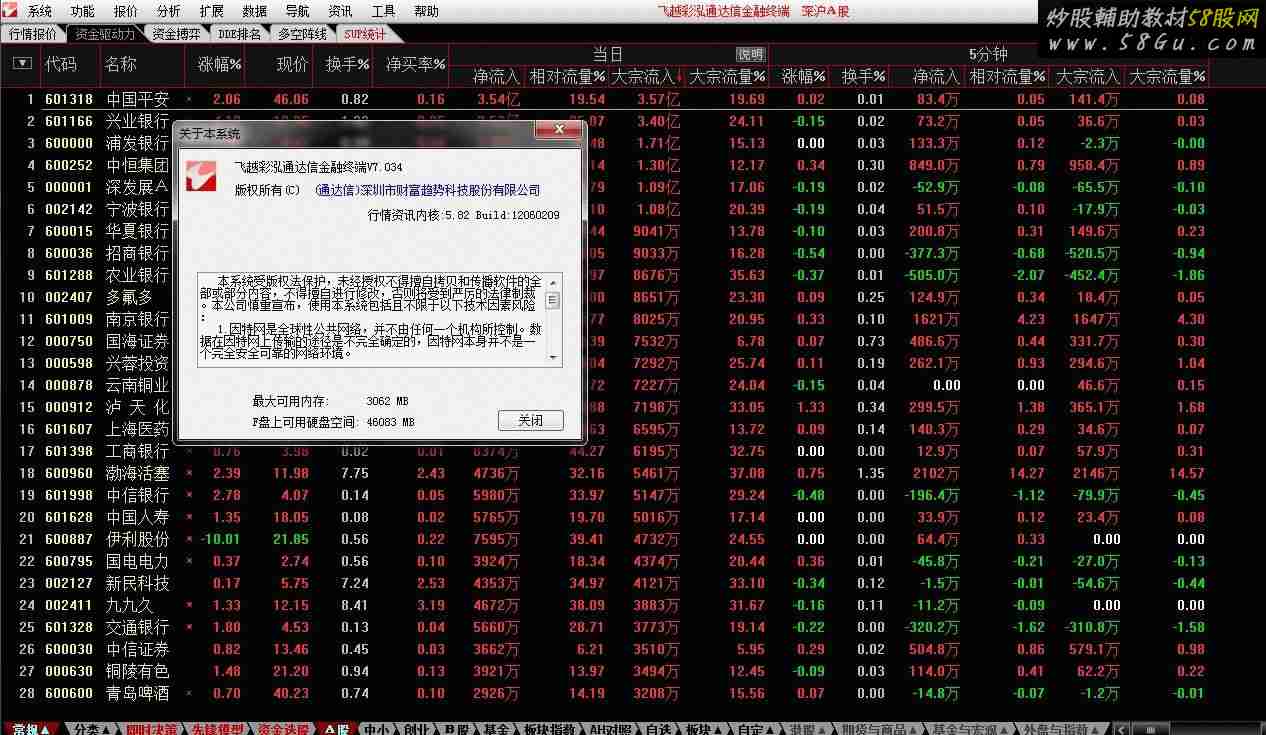The height and width of the screenshot is (735, 1266).
Task: Sort by the 现价 column header
Action: pos(292,64)
